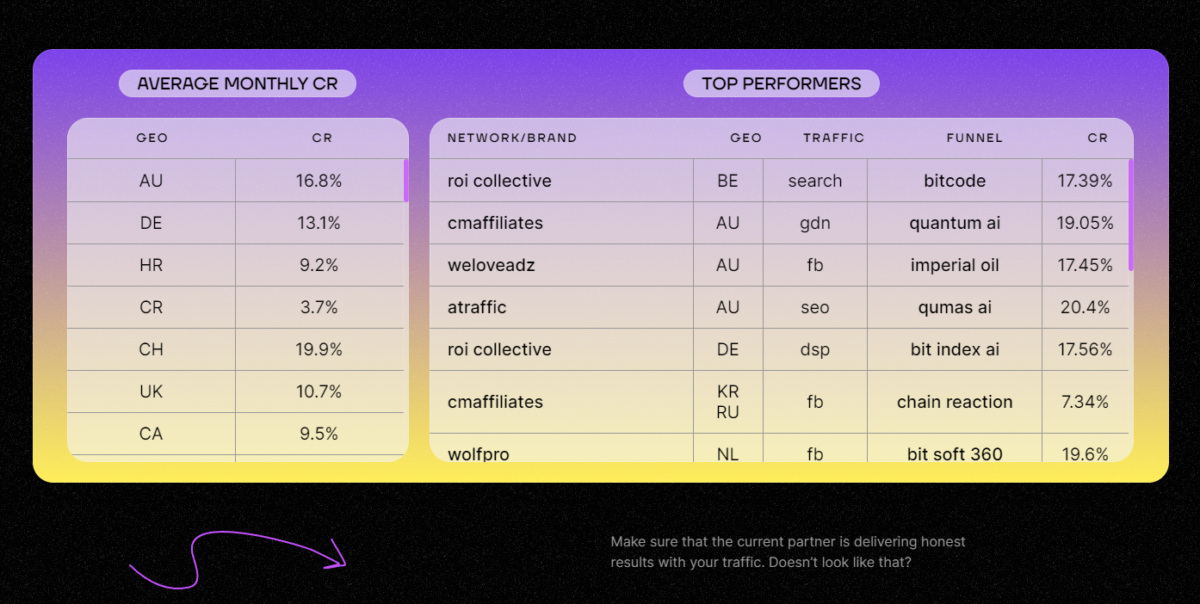Click the 20.4% CR value

coord(1085,307)
